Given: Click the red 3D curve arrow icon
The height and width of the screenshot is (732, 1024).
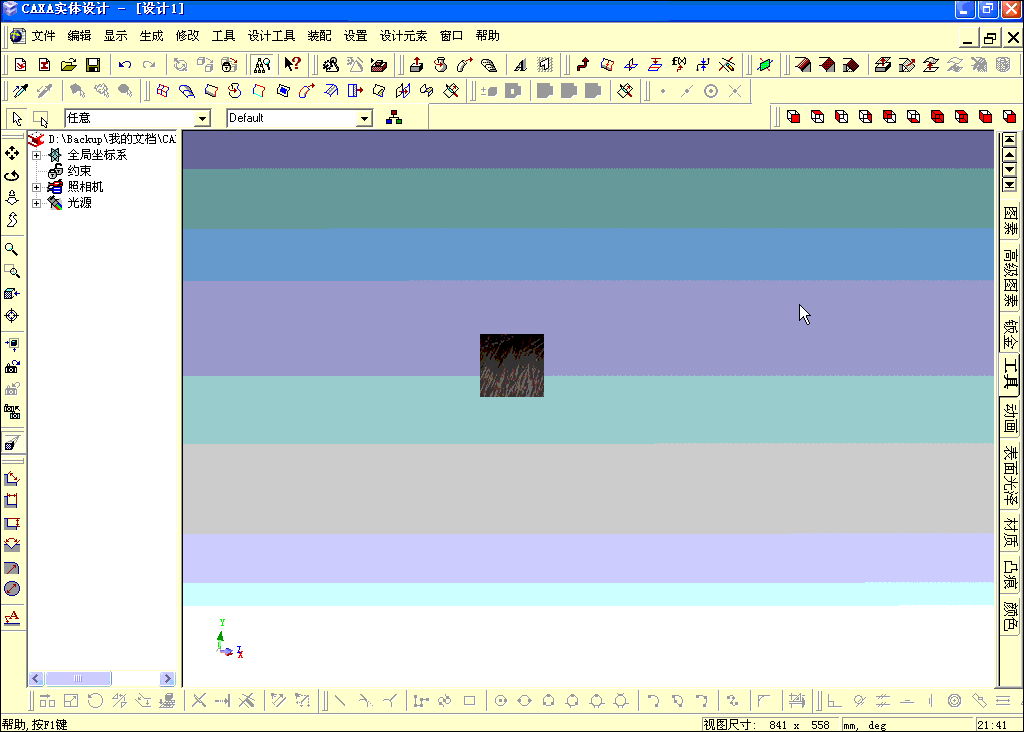Looking at the screenshot, I should [x=583, y=64].
